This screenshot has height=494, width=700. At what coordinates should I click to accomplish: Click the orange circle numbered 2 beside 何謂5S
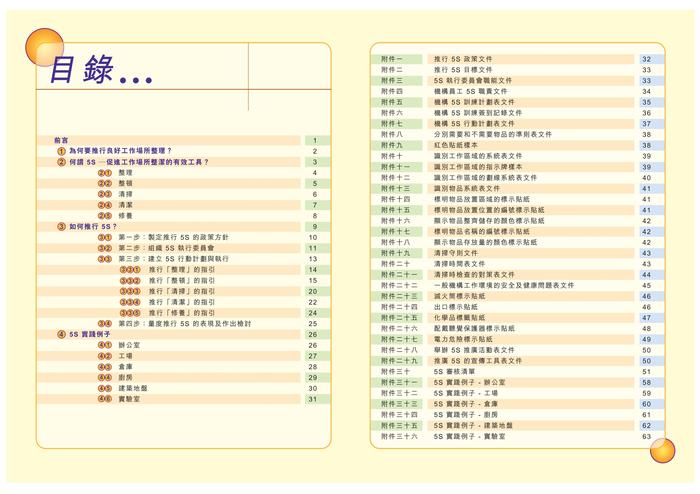pyautogui.click(x=61, y=162)
